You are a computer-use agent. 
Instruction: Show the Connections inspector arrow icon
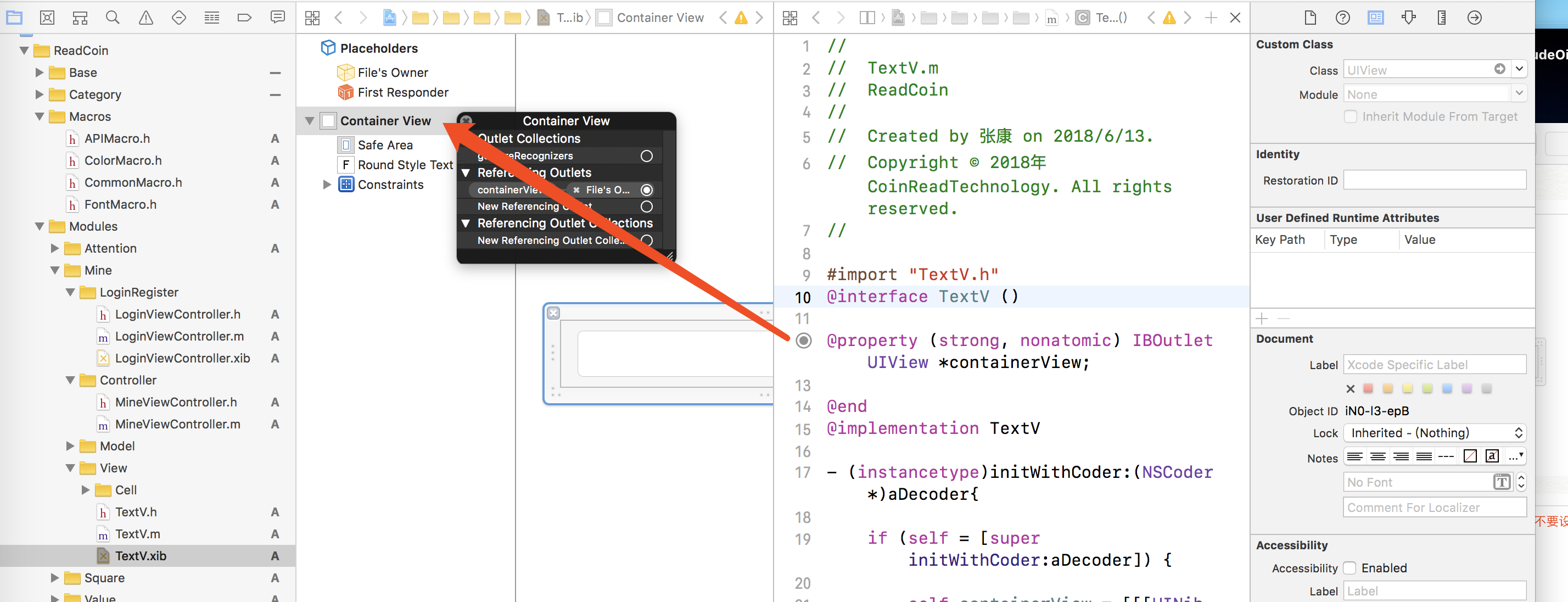click(1474, 18)
